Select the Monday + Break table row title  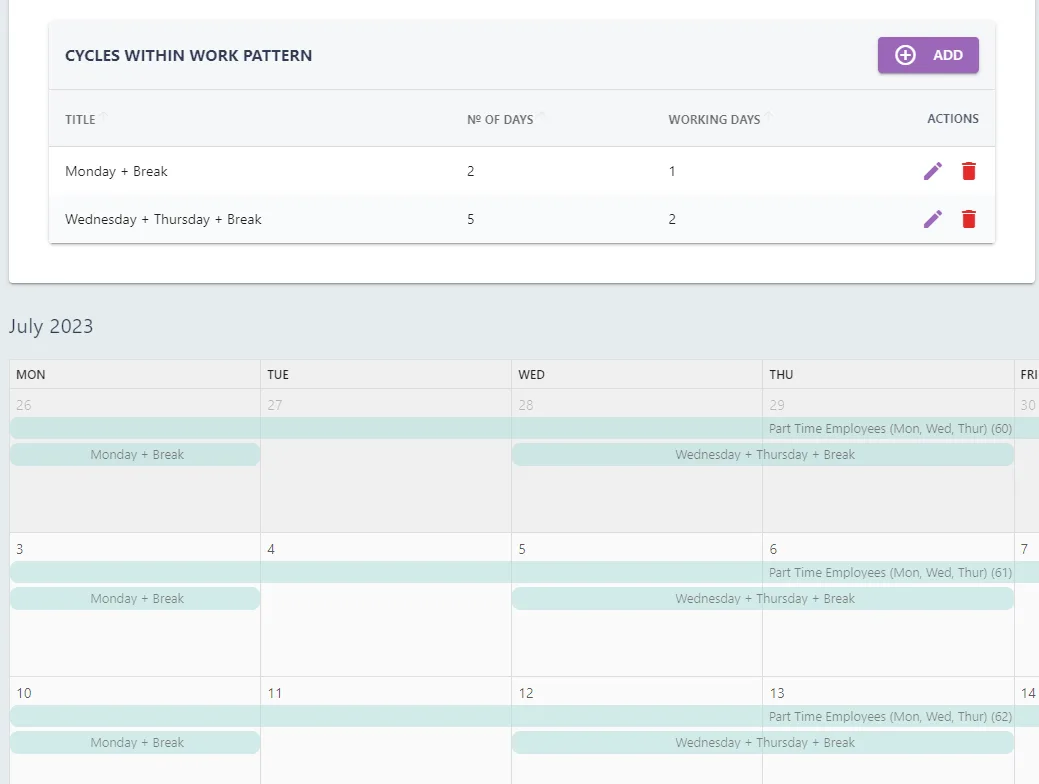(116, 171)
